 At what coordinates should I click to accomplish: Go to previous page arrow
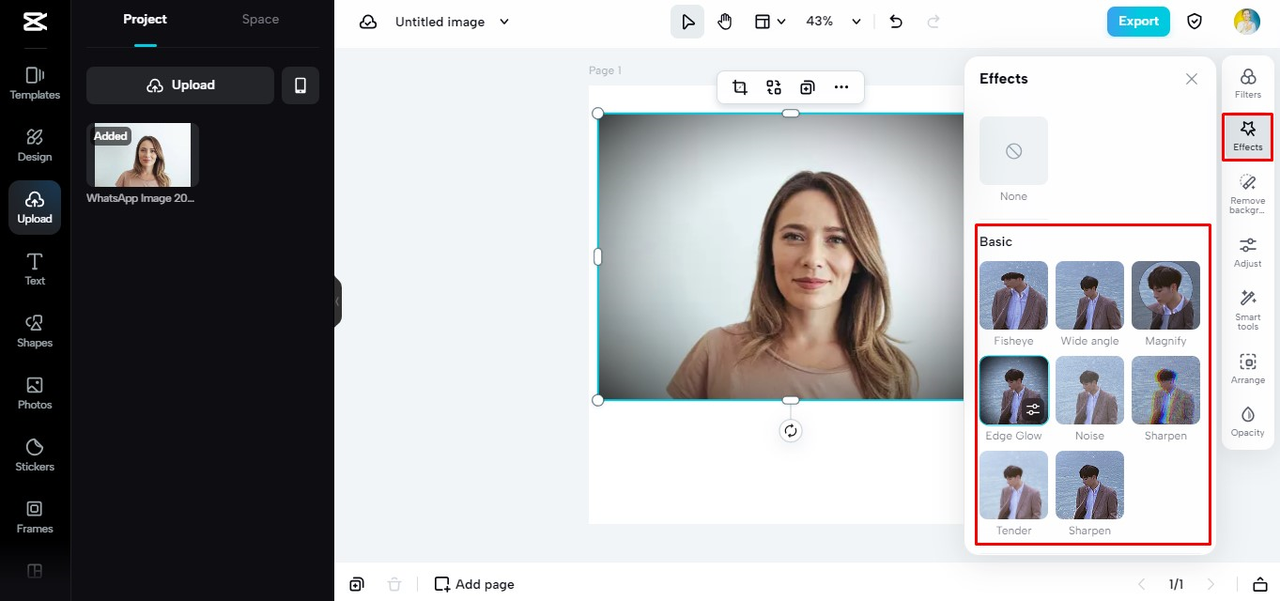1143,584
